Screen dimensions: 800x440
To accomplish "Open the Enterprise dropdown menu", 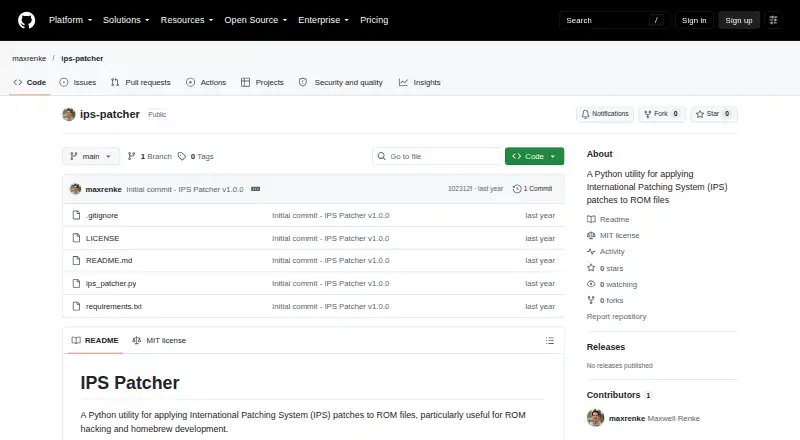I will pos(323,20).
